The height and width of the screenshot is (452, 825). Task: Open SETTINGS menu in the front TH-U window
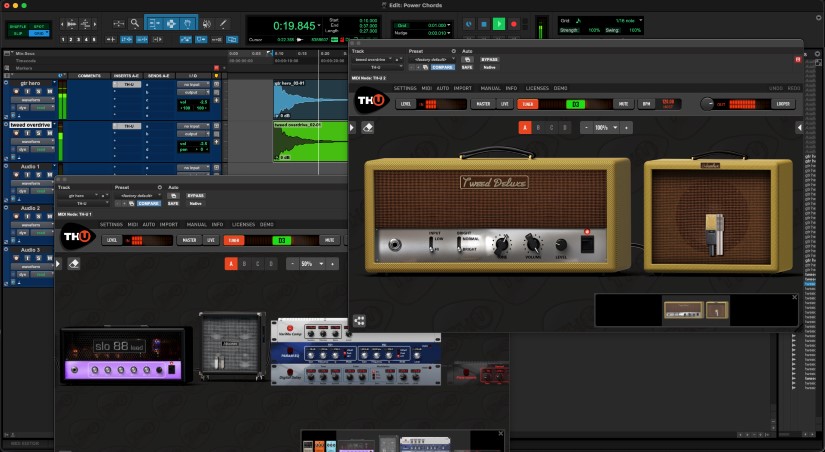(405, 88)
